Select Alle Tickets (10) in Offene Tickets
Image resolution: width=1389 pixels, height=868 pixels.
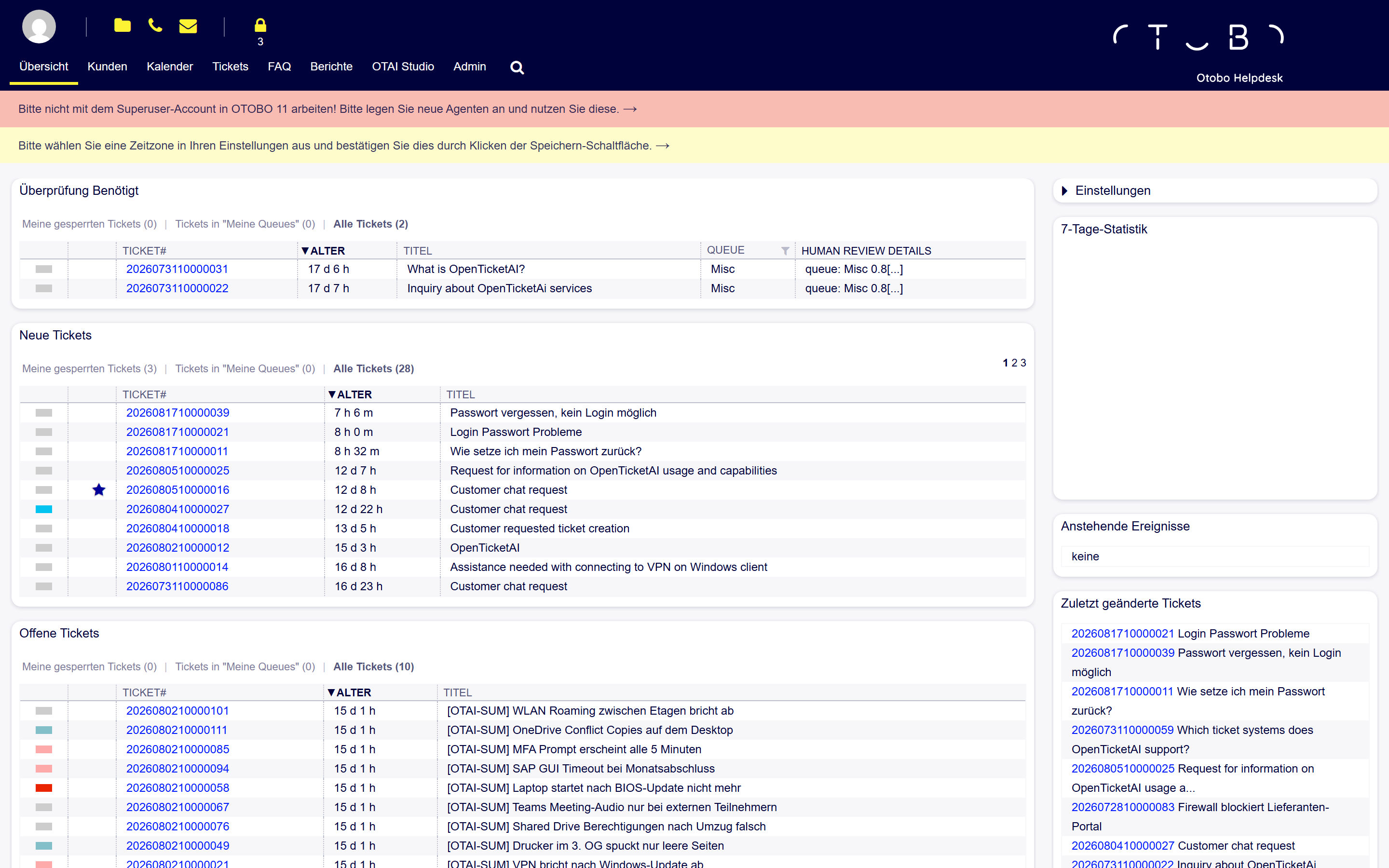(x=374, y=666)
